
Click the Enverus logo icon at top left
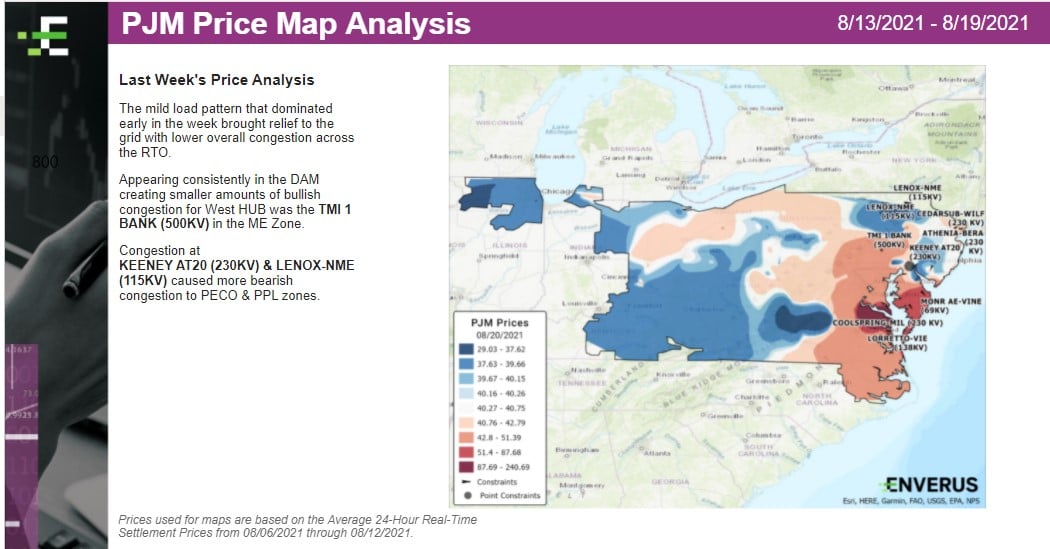(45, 38)
